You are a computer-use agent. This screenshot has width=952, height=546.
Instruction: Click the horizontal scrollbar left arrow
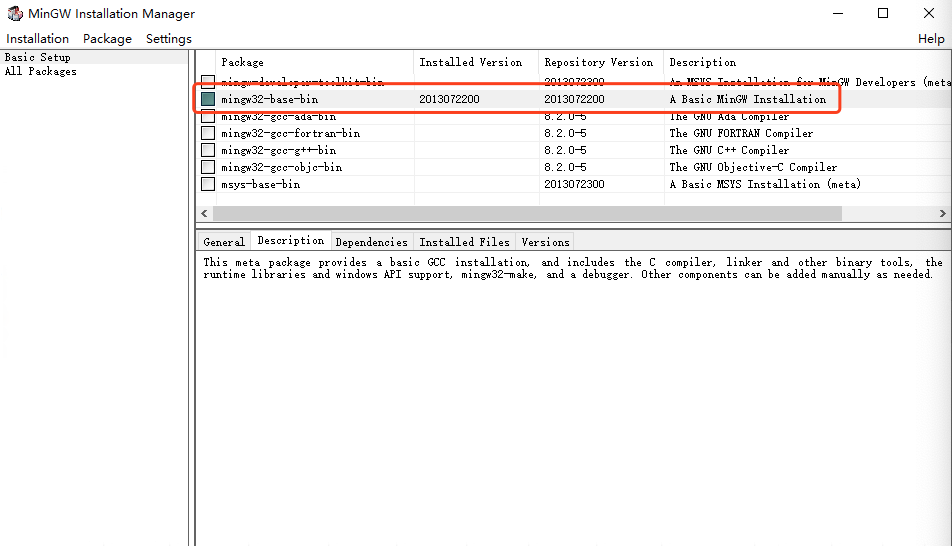click(205, 213)
